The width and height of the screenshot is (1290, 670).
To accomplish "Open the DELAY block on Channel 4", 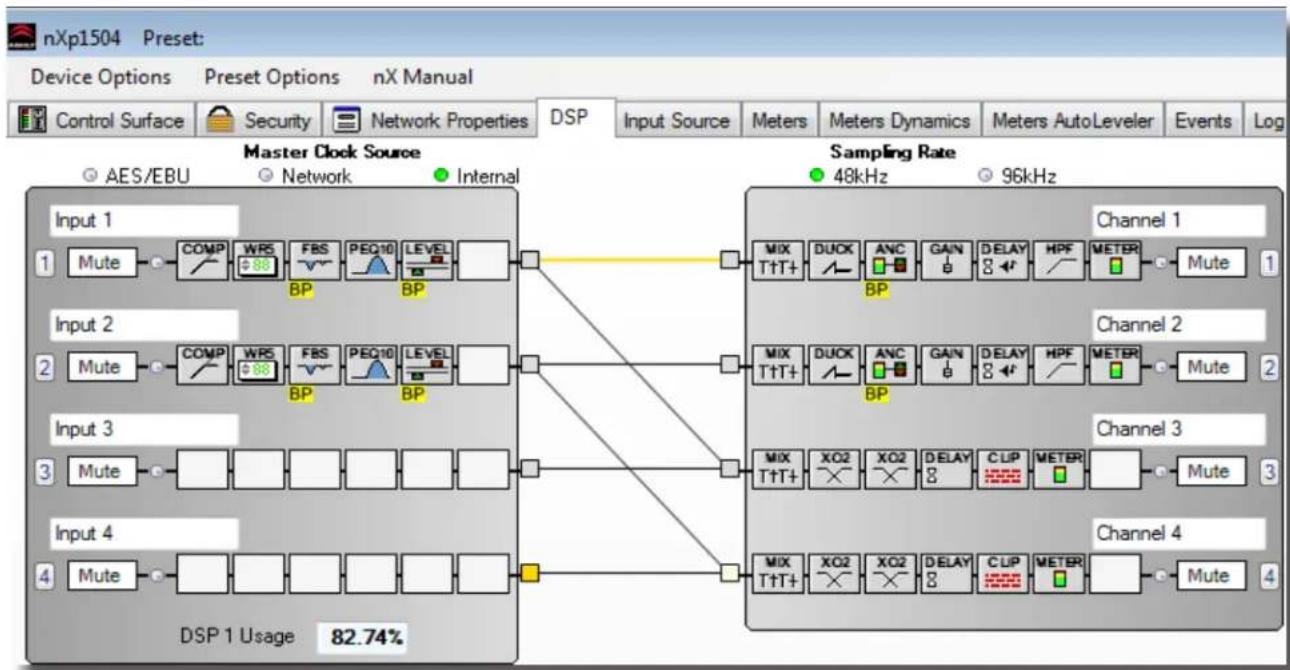I will coord(947,575).
